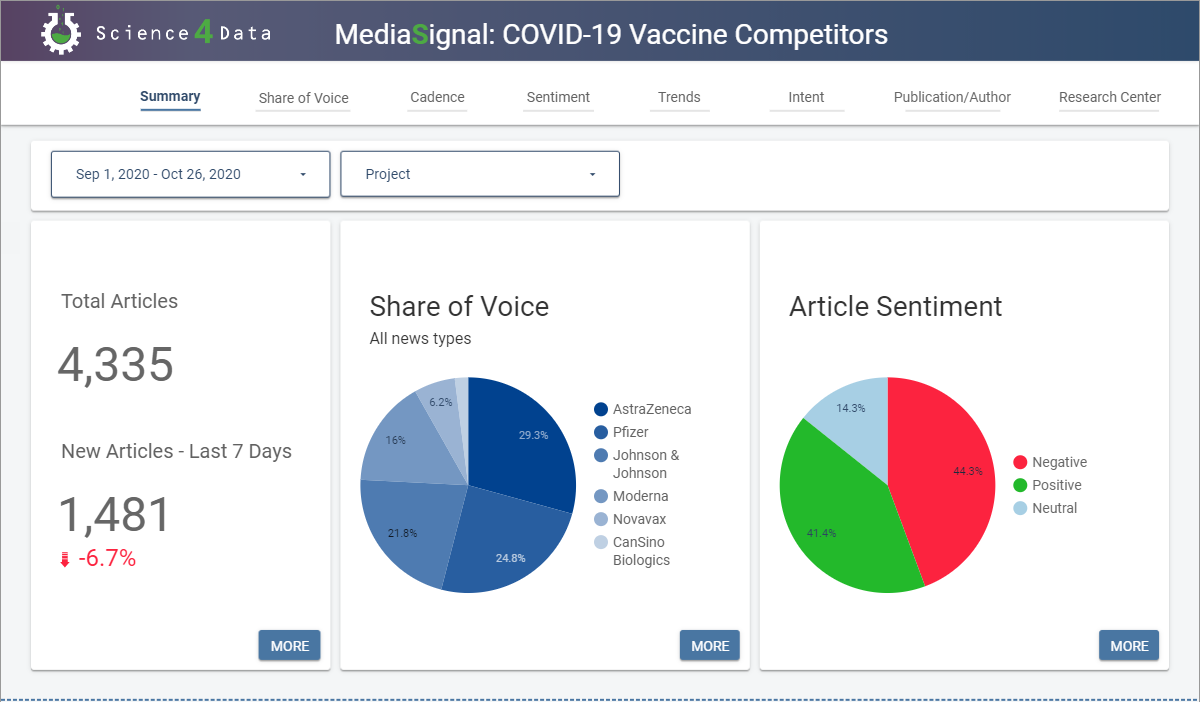
Task: Open the Sentiment tab
Action: (x=558, y=97)
